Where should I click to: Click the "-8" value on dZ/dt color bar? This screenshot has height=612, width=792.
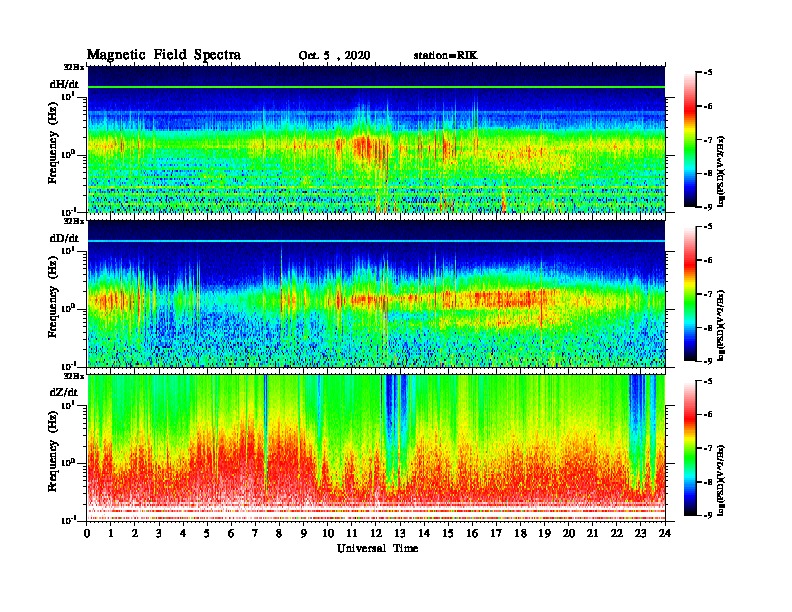click(707, 482)
